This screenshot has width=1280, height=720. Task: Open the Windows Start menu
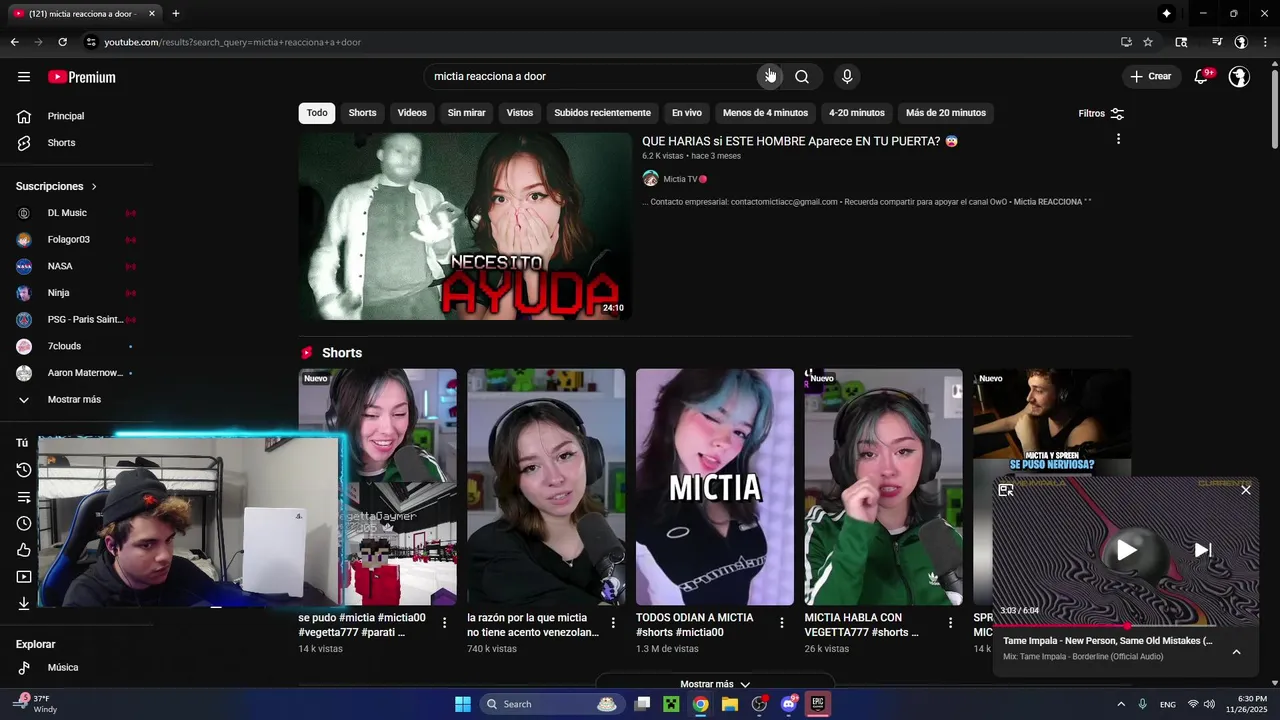[463, 704]
